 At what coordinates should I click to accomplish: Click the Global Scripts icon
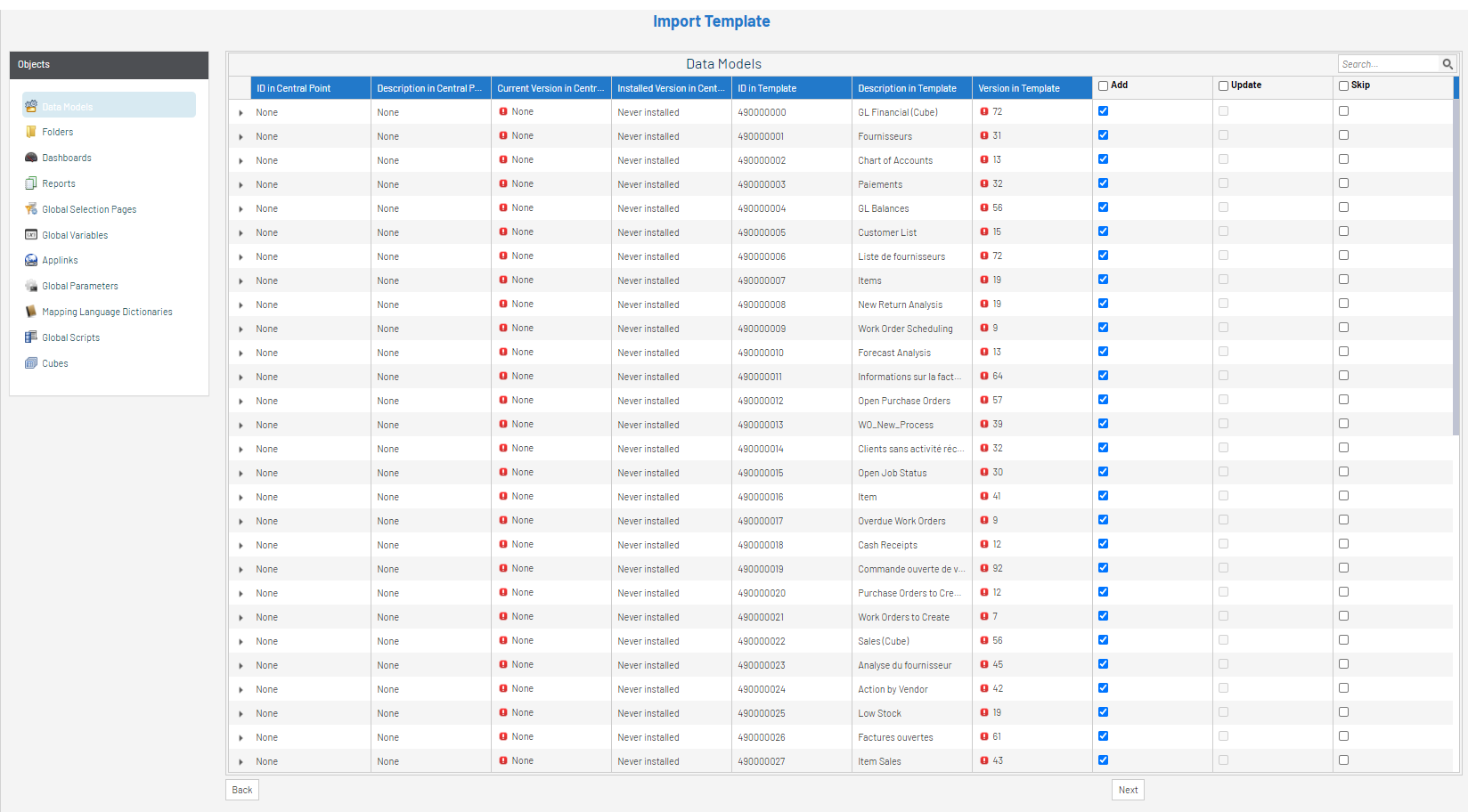(31, 337)
